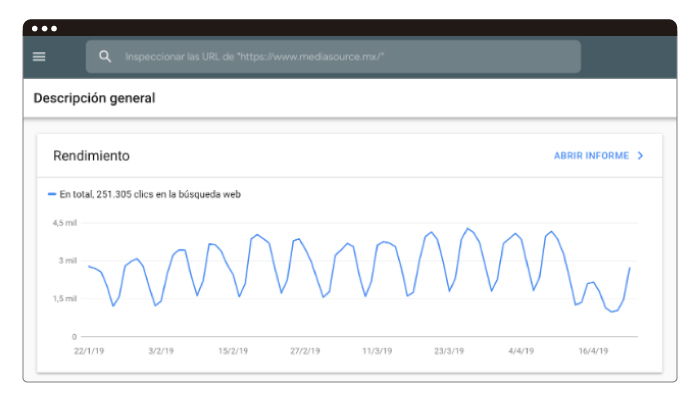The height and width of the screenshot is (407, 700).
Task: Open the ABRIR INFORME report link
Action: click(x=591, y=156)
